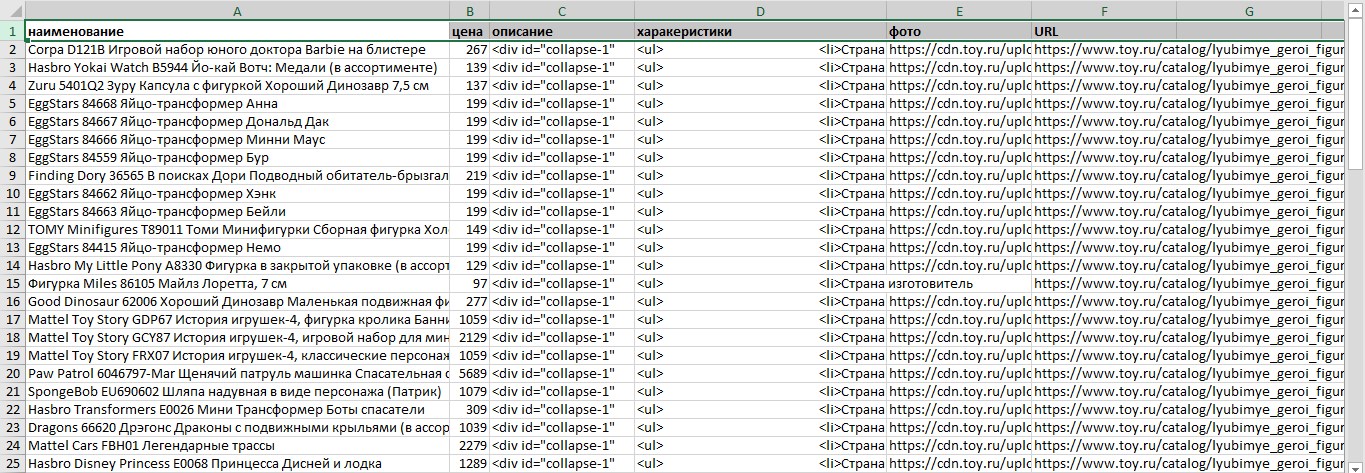Select price cell 2129
Image resolution: width=1365 pixels, height=473 pixels.
[470, 337]
